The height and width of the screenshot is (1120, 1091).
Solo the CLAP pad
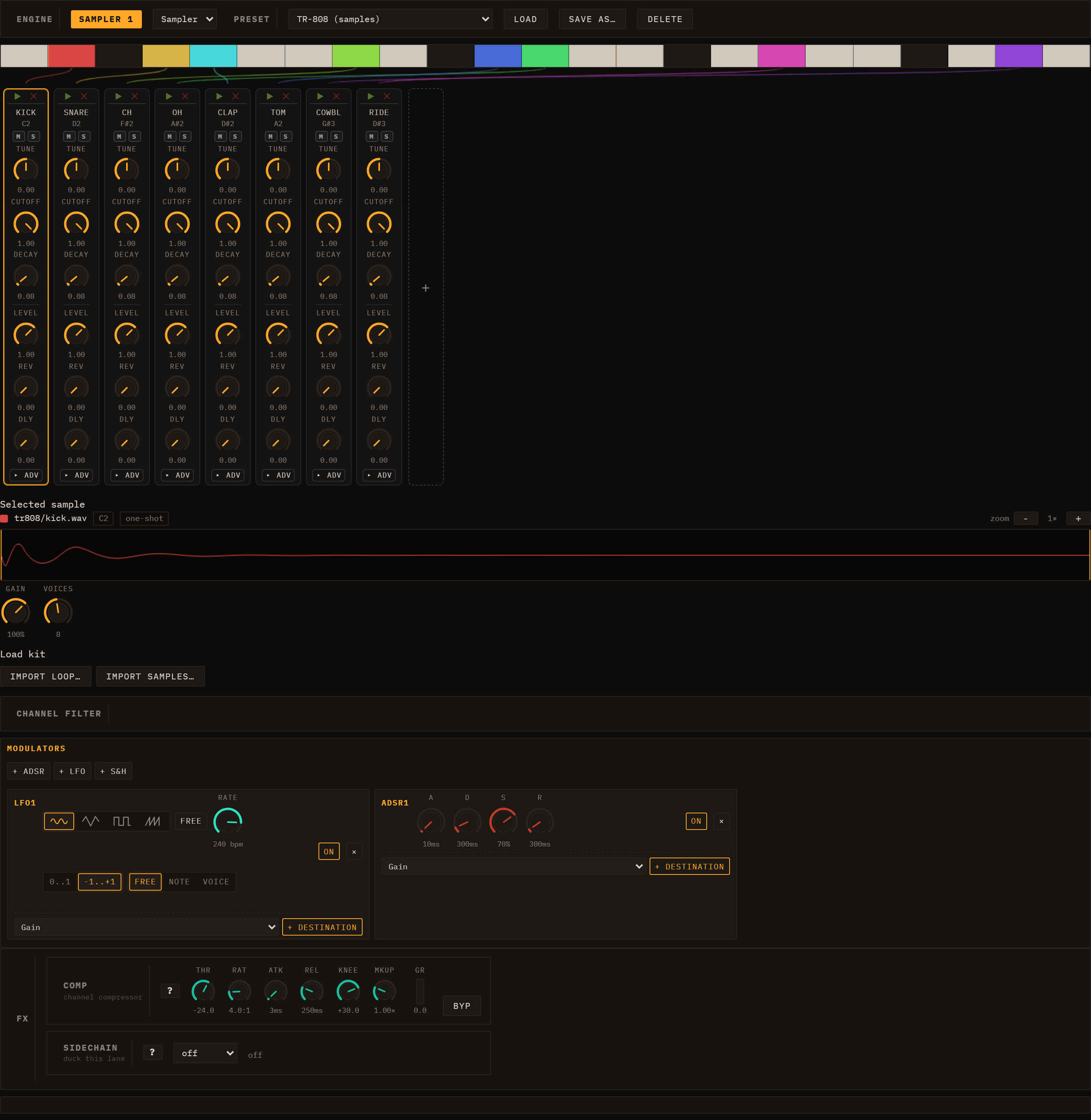click(x=235, y=136)
